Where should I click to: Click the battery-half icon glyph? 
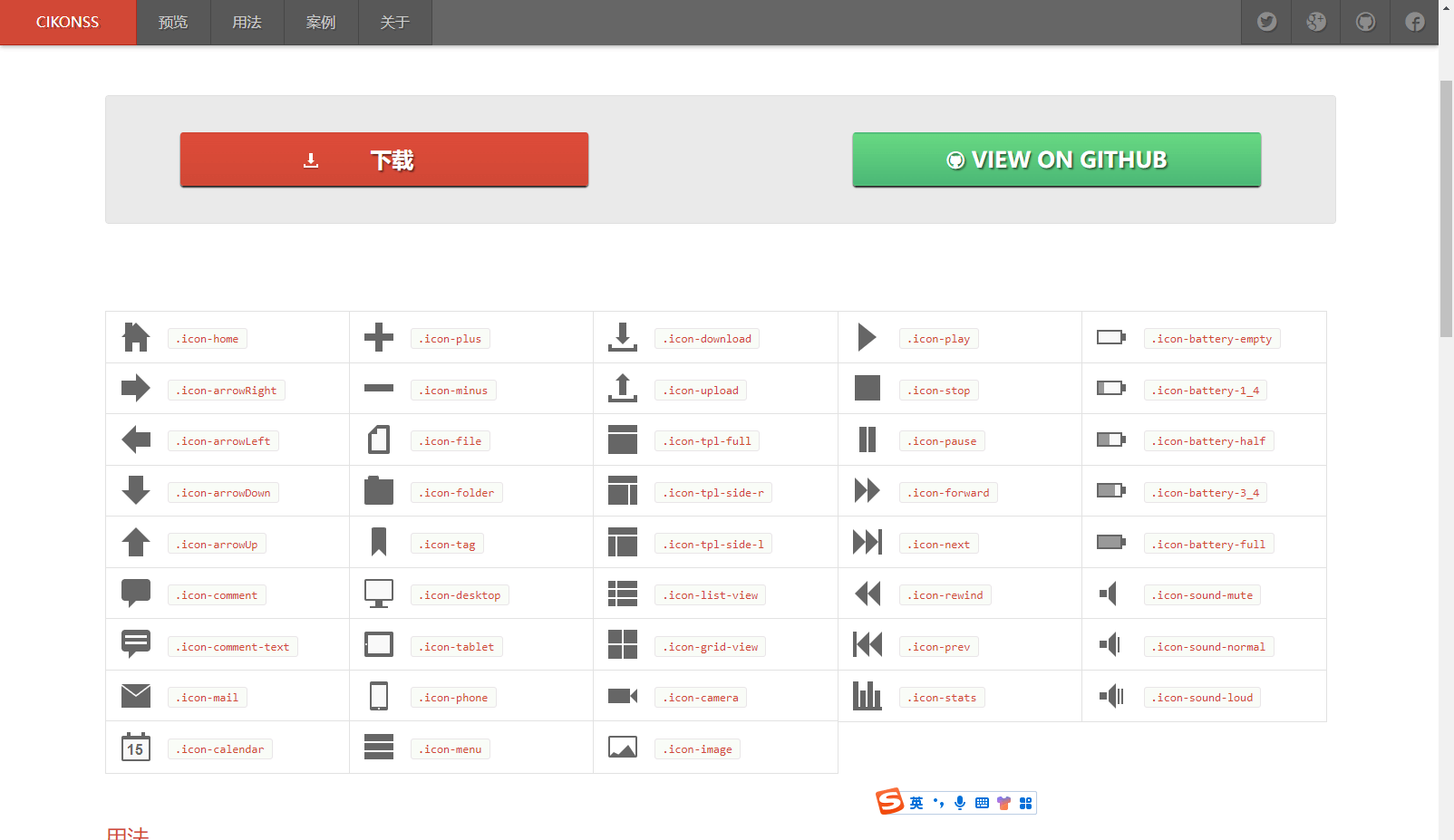1111,439
